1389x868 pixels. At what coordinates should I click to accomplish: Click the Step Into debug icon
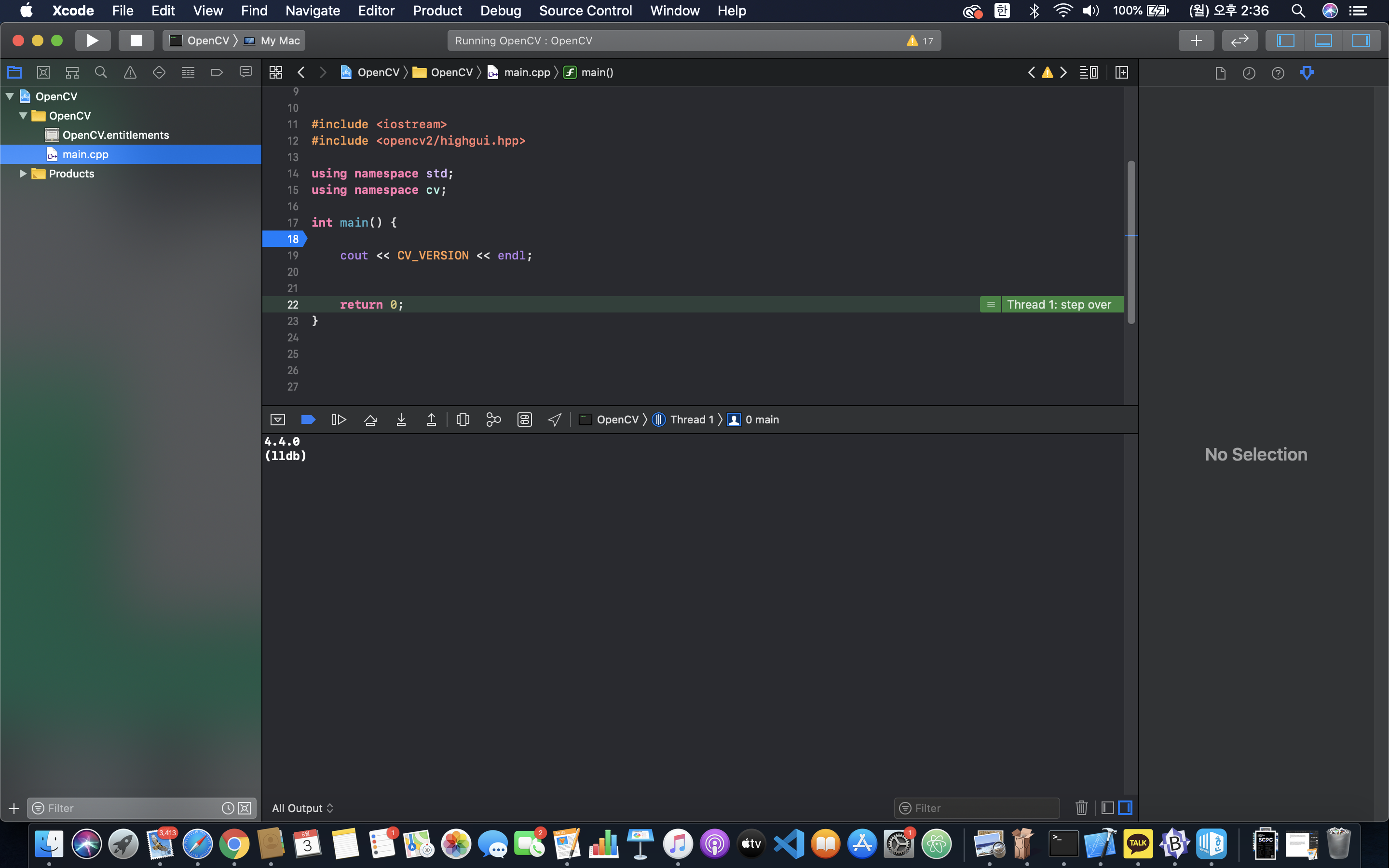[x=401, y=420]
